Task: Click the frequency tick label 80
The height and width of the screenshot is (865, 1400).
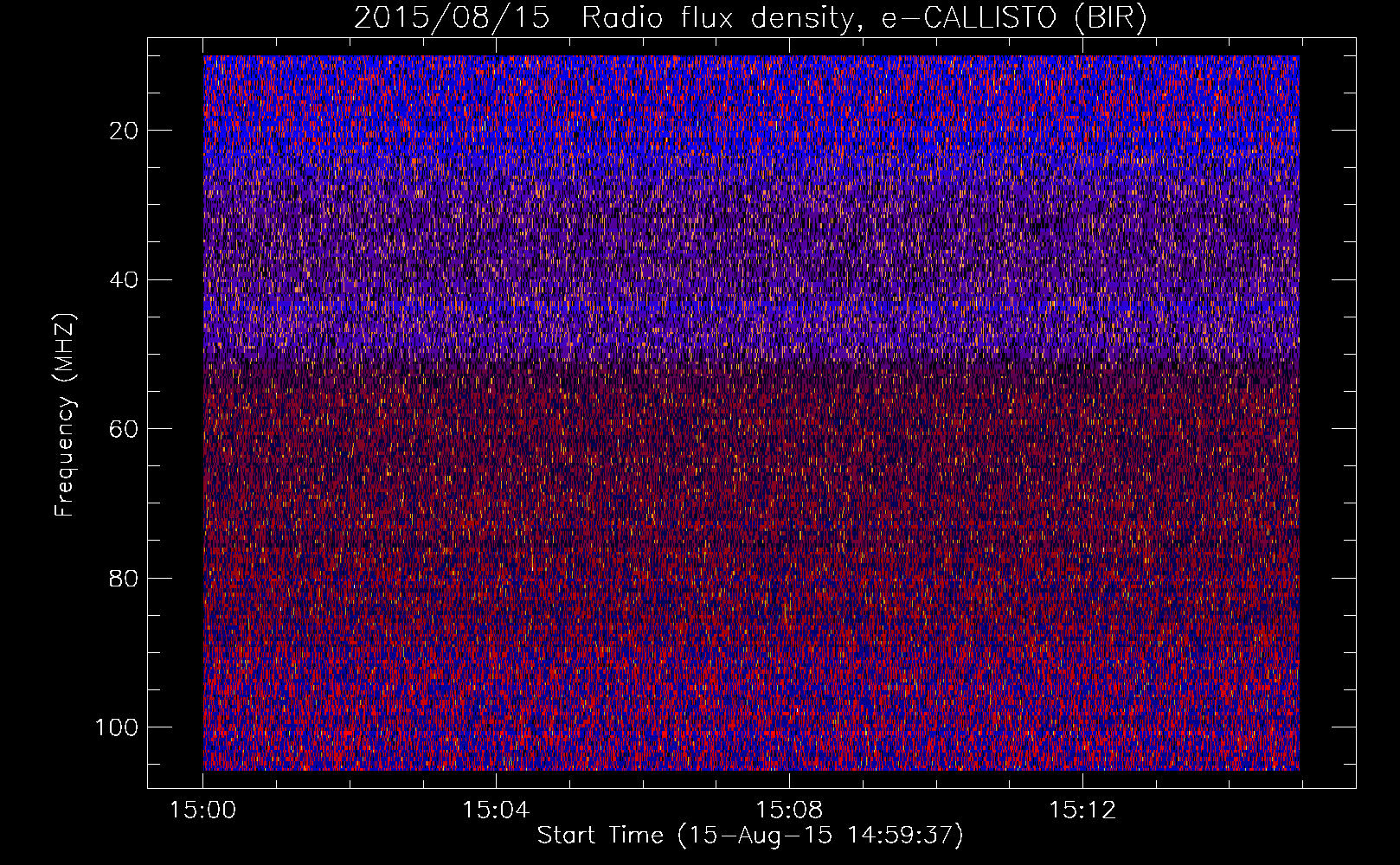Action: click(x=125, y=579)
